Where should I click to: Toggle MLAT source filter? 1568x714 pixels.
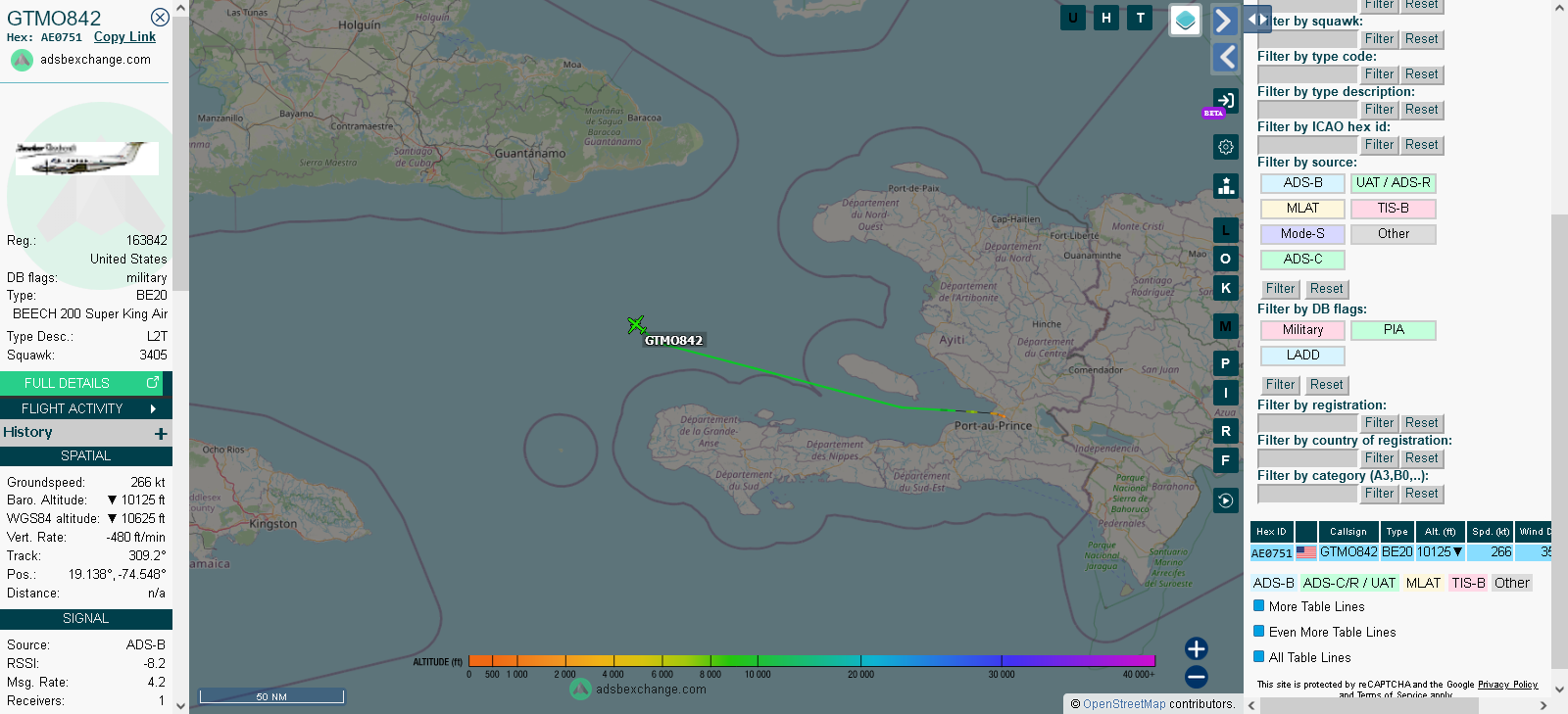click(1302, 209)
